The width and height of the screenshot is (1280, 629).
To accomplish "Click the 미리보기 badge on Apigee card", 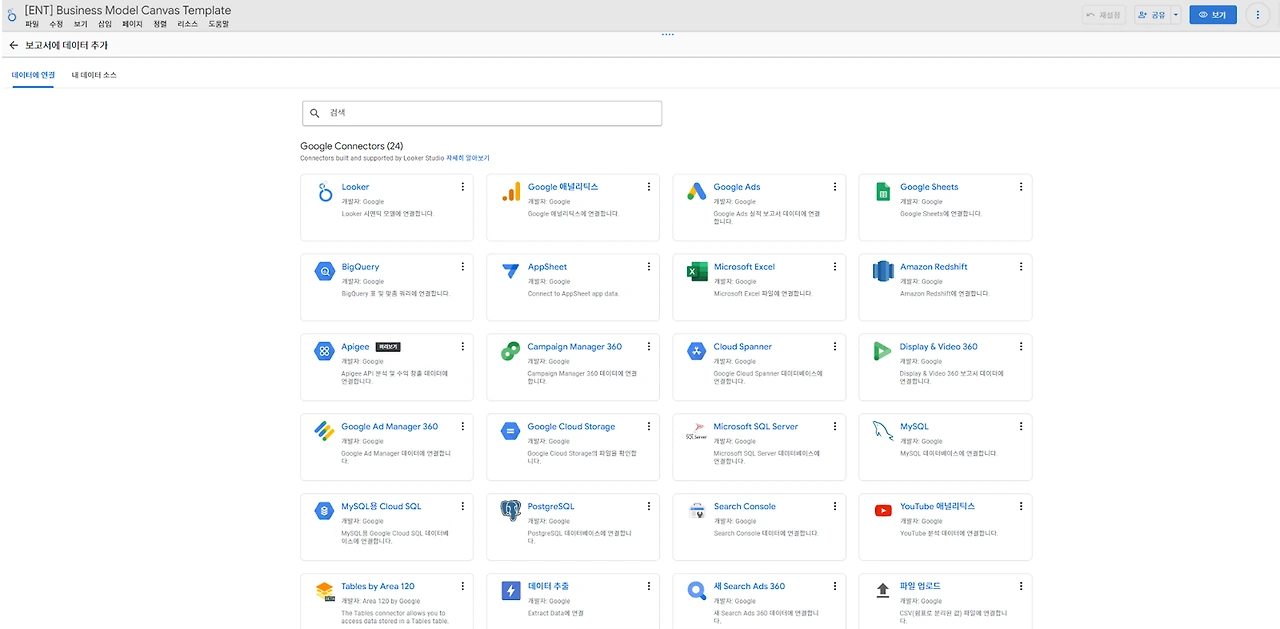I will [388, 347].
